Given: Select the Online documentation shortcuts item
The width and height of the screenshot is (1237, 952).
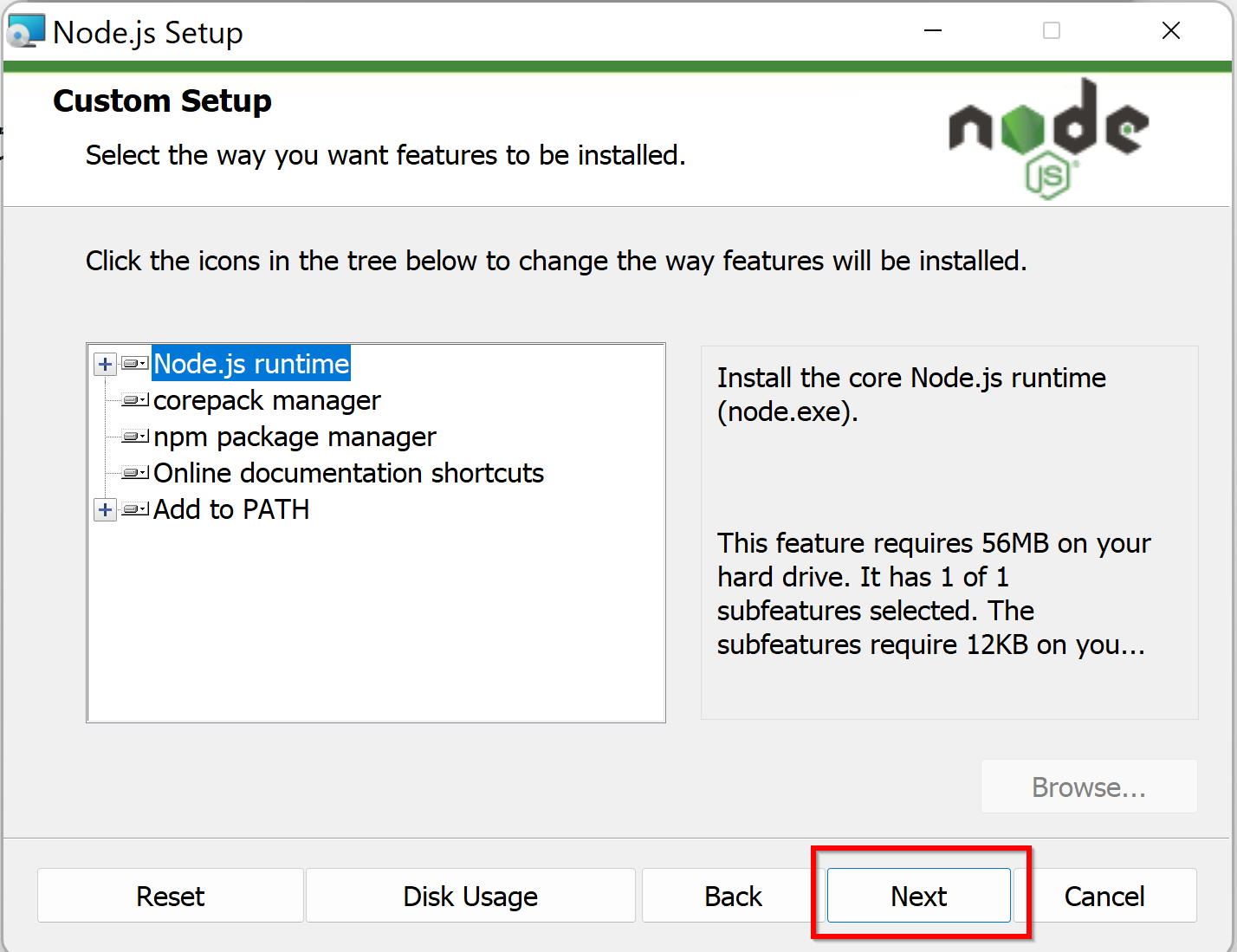Looking at the screenshot, I should 348,473.
